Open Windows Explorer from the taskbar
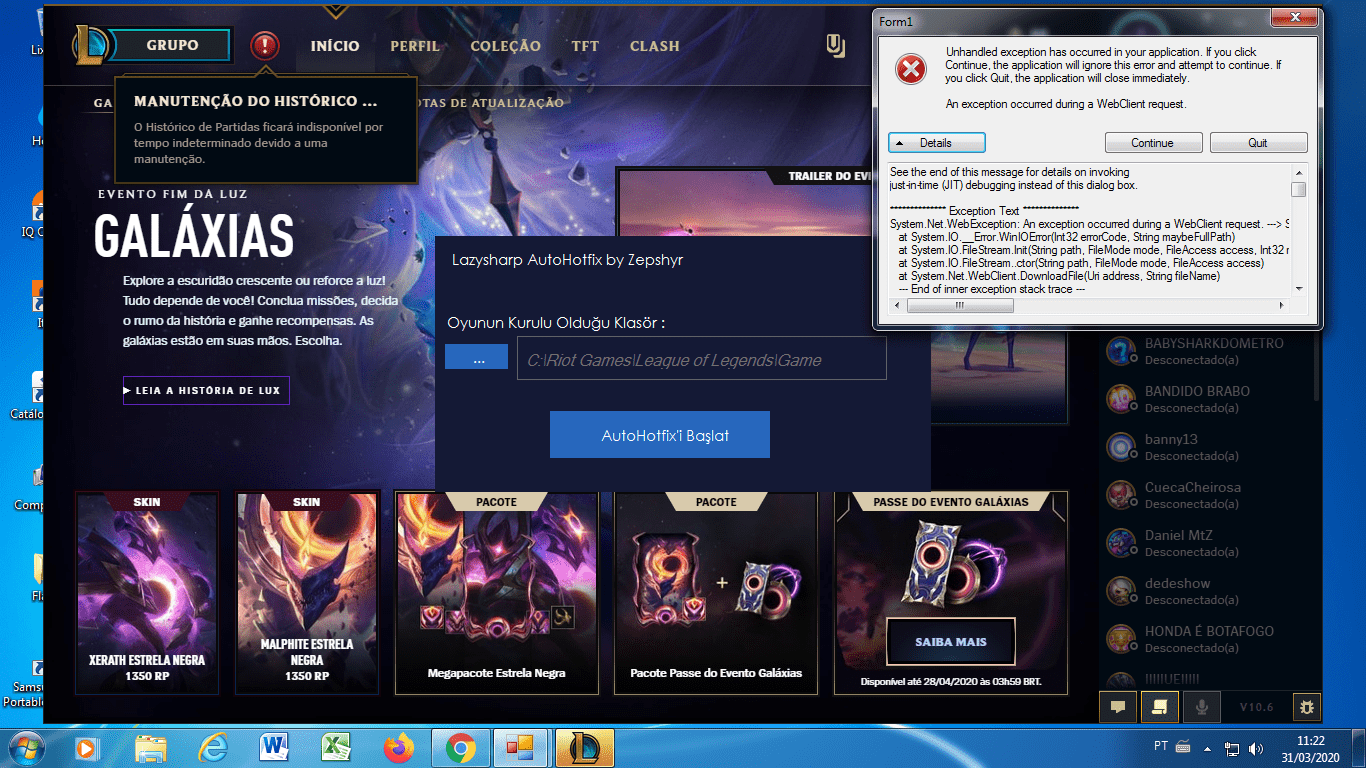 [x=150, y=747]
